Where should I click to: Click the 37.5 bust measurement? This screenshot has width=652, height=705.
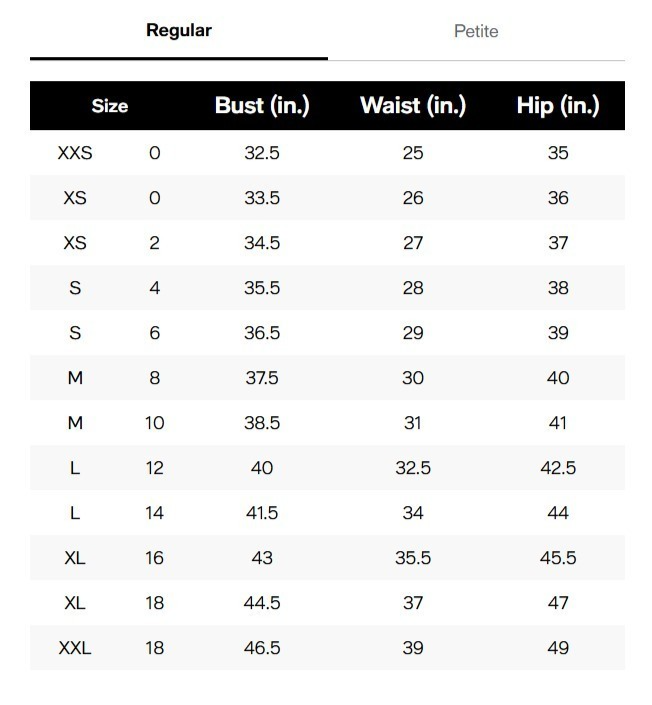(x=262, y=378)
